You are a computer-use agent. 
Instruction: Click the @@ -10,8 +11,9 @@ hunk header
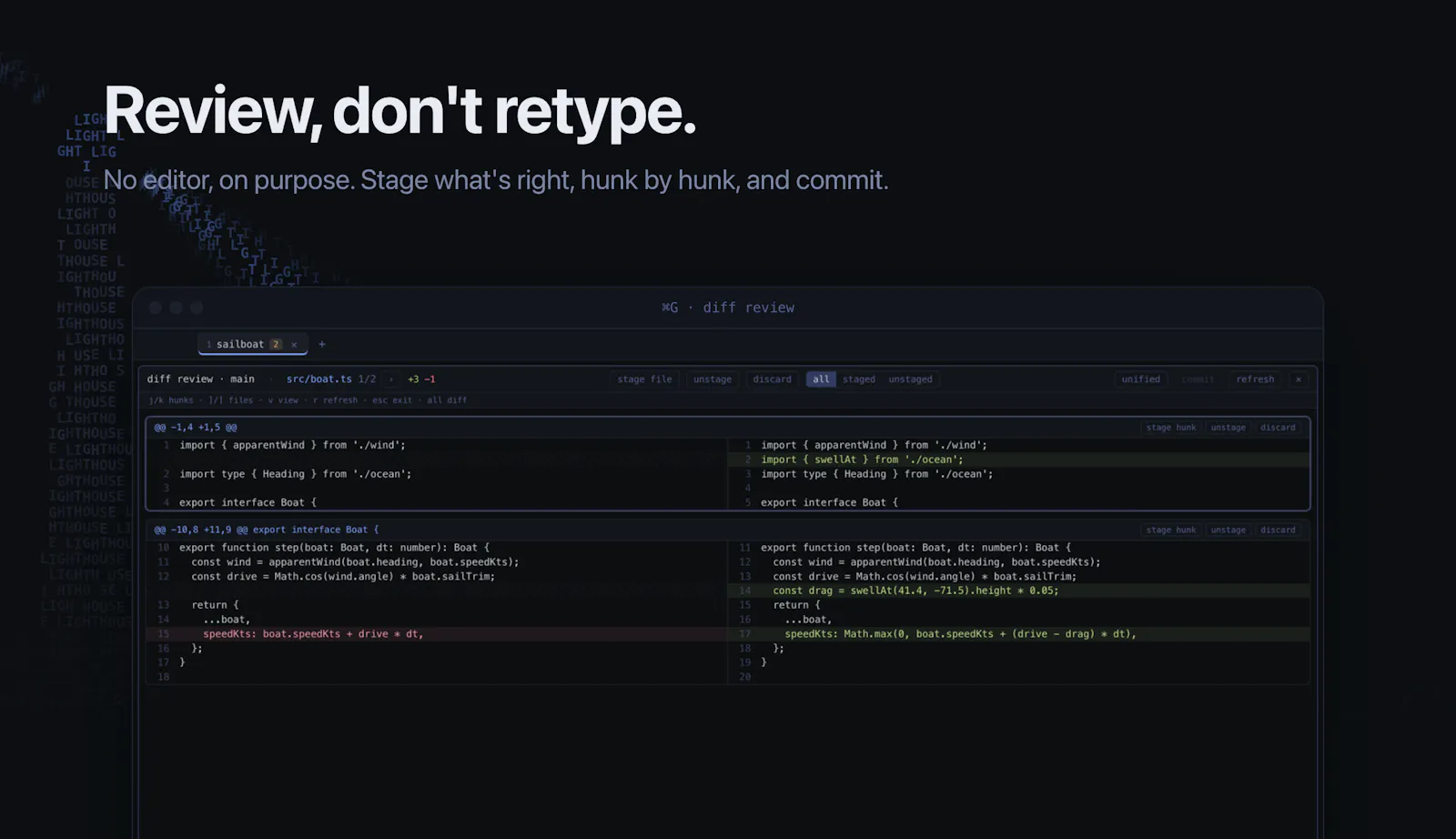click(x=267, y=530)
